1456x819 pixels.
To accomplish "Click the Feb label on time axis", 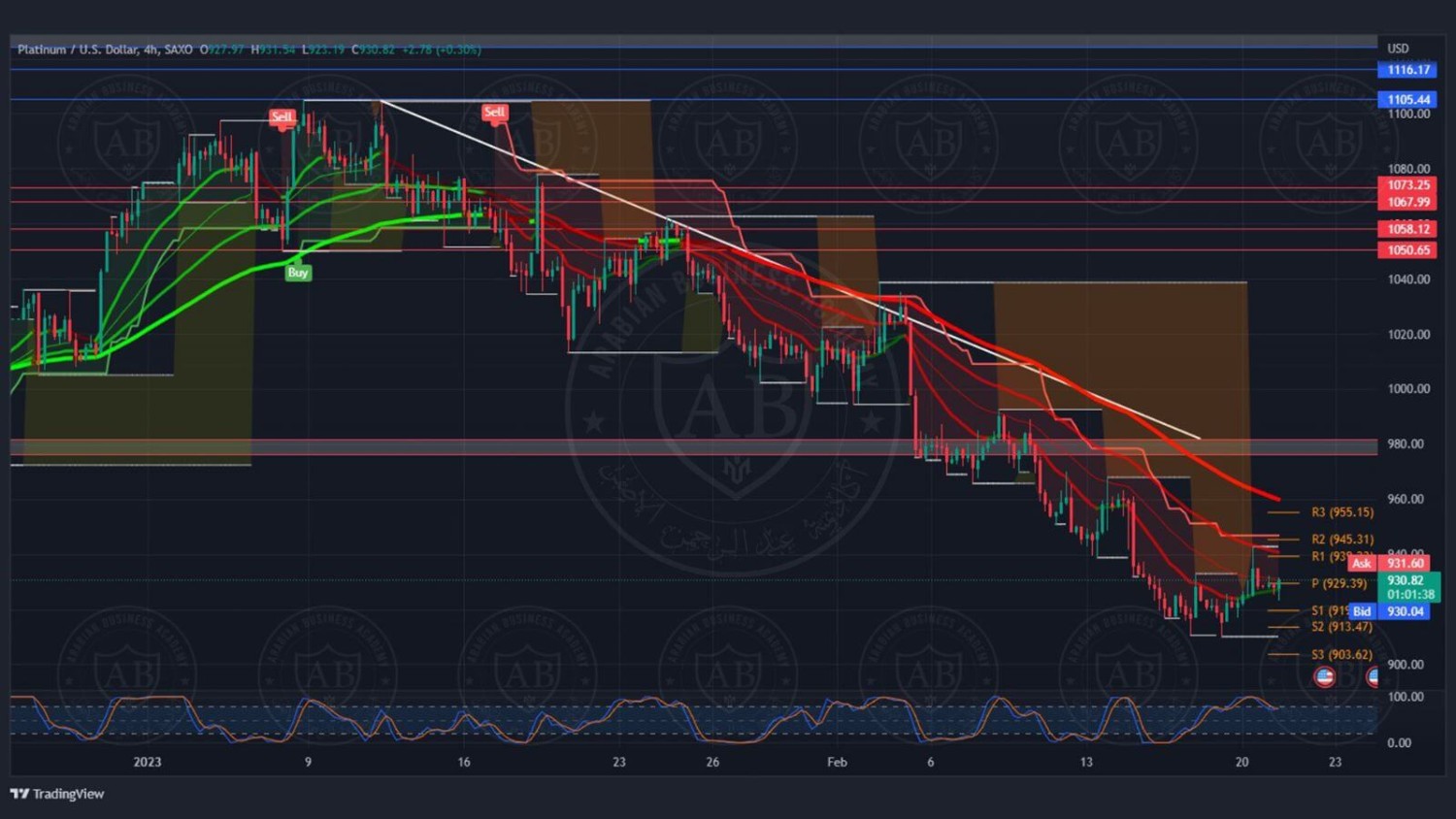I will coord(837,762).
